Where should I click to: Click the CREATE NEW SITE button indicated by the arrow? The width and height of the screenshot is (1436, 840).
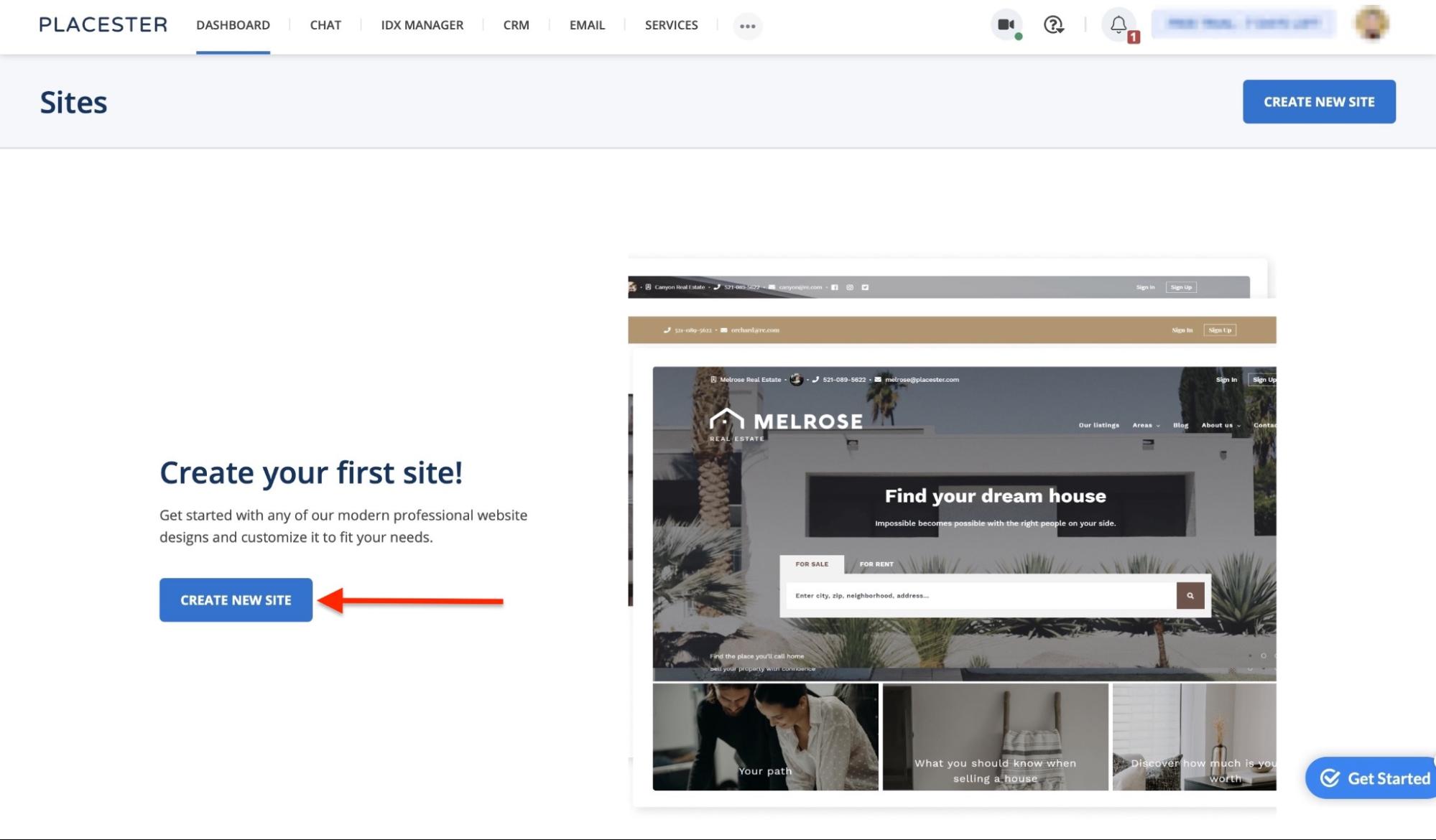[236, 599]
